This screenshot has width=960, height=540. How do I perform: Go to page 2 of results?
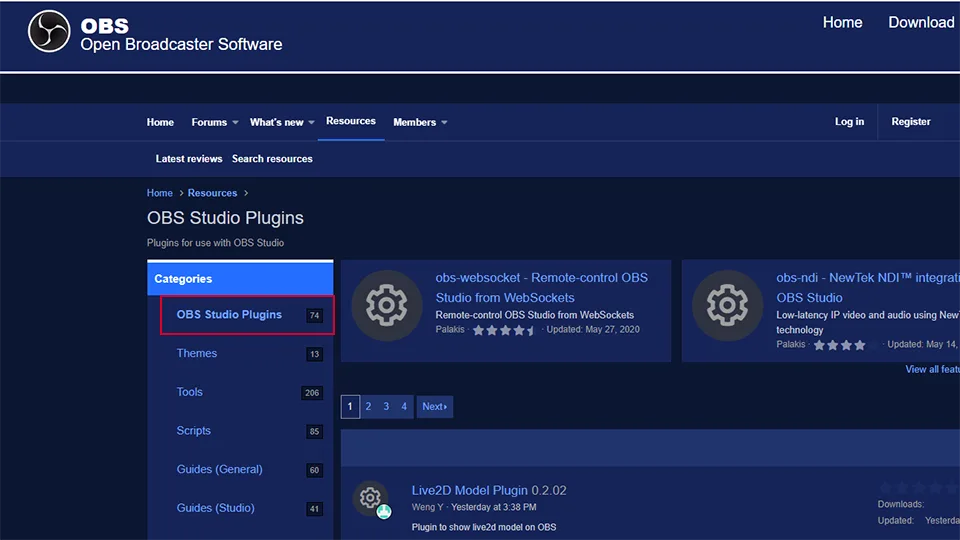[368, 407]
